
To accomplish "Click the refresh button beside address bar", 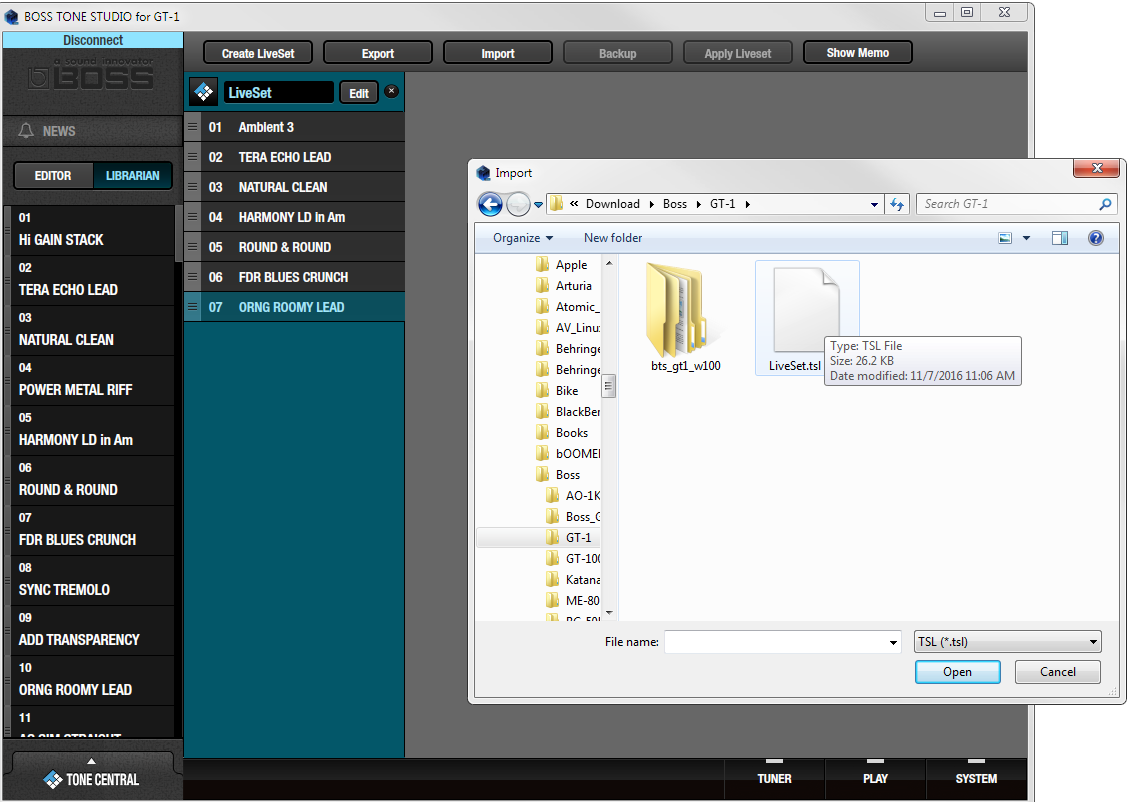I will click(897, 205).
